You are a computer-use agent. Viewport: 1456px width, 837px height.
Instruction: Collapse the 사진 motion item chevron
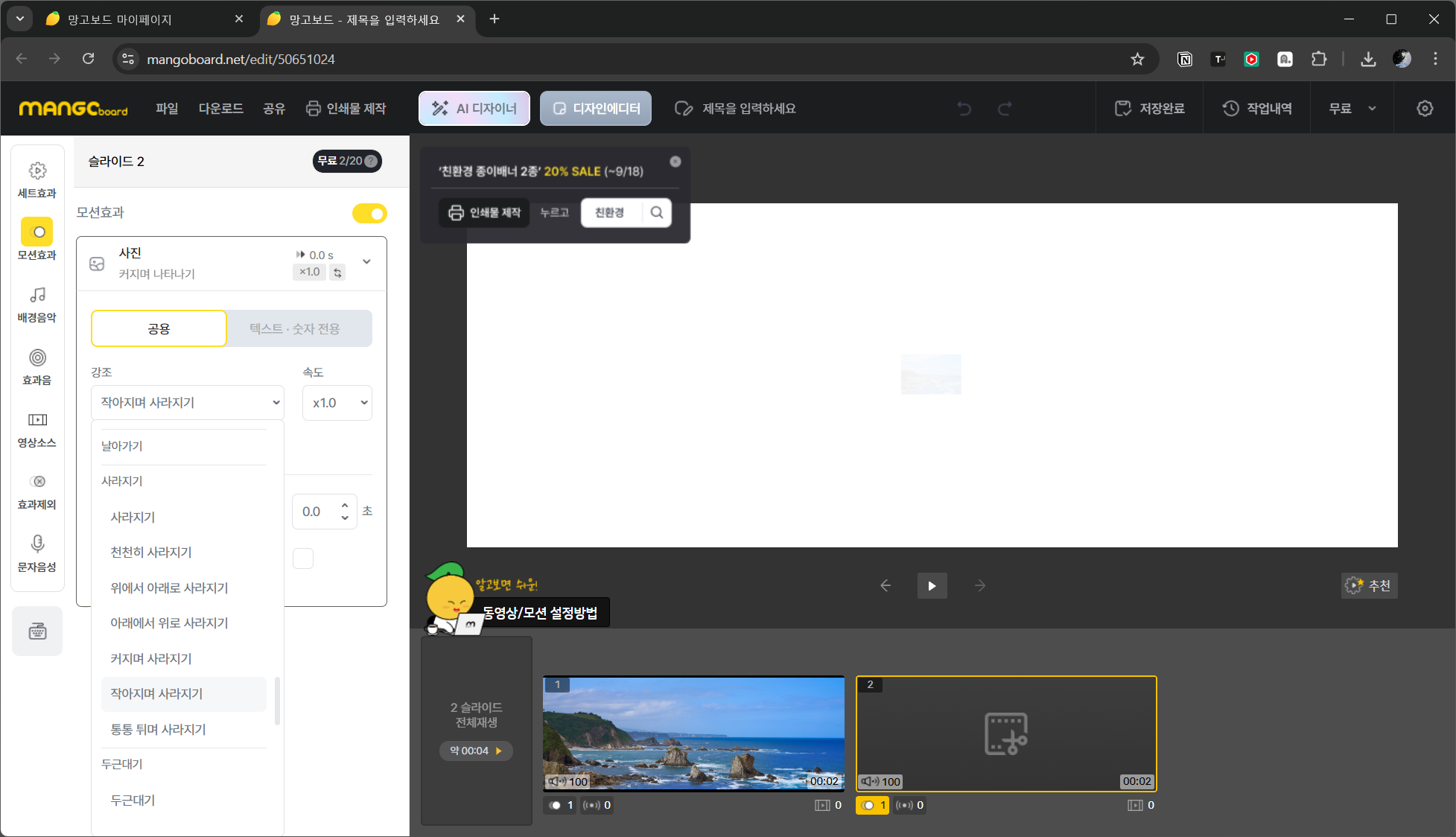click(366, 261)
